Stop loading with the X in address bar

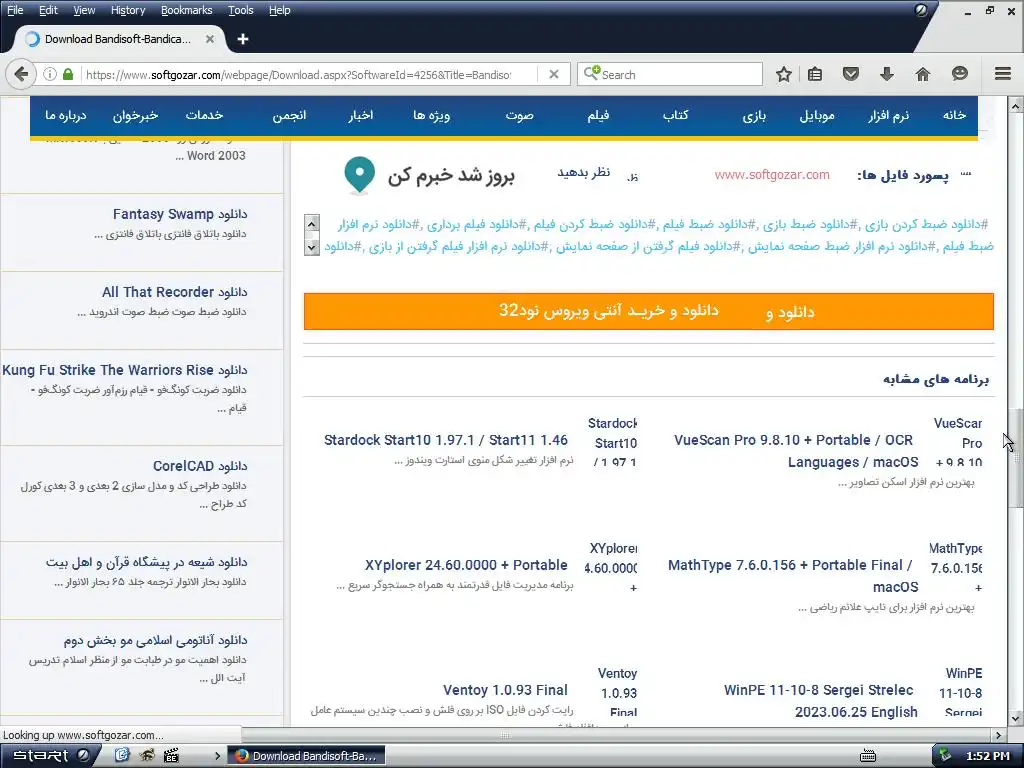[554, 74]
